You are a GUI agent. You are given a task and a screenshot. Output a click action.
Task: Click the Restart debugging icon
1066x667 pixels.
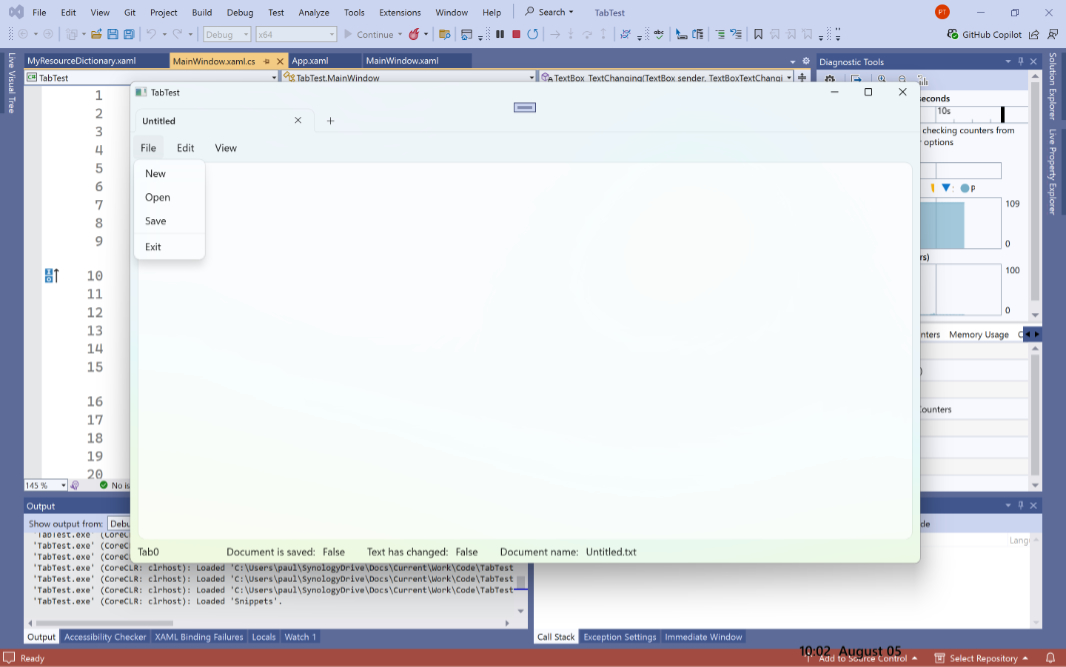point(533,34)
